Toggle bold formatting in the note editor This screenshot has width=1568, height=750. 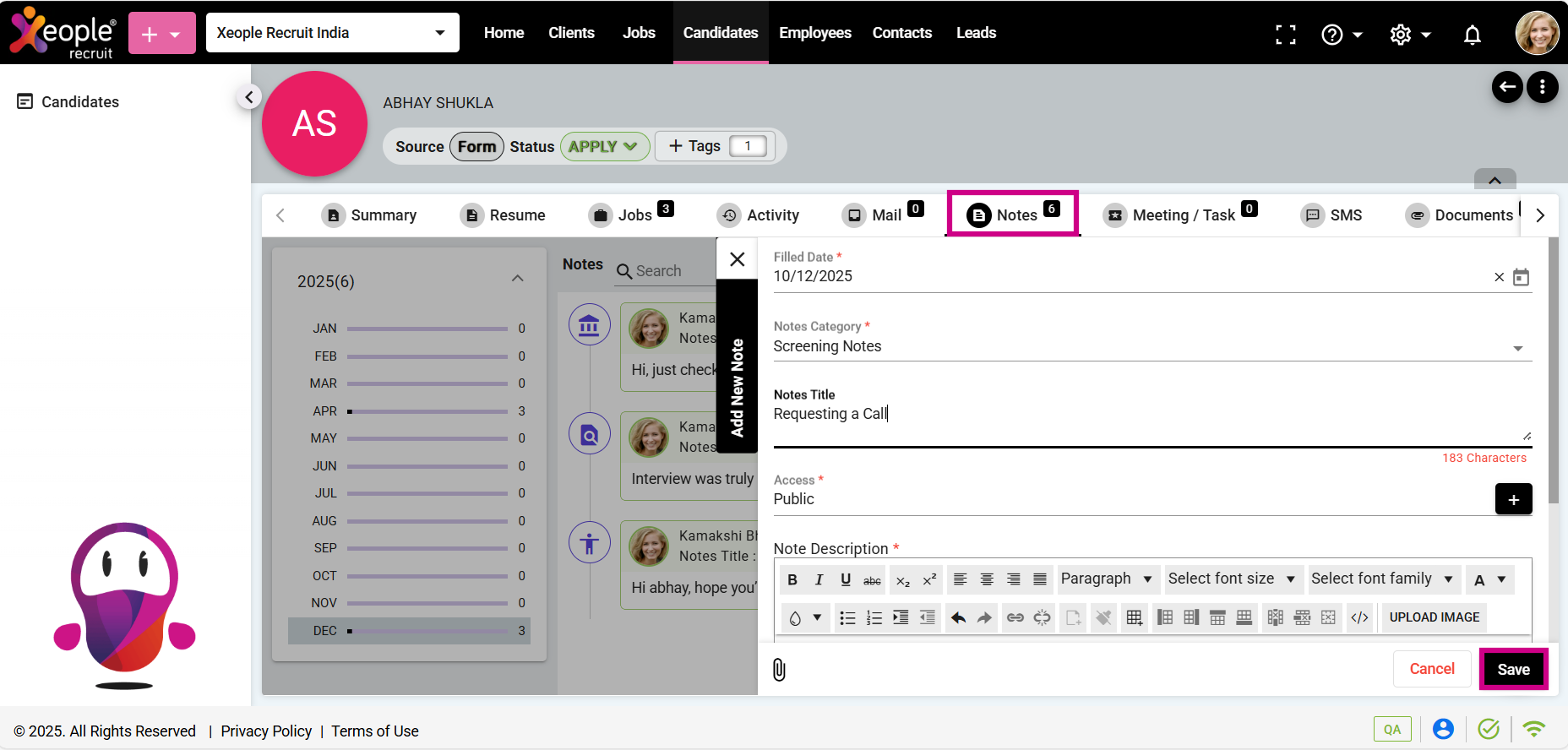coord(792,579)
